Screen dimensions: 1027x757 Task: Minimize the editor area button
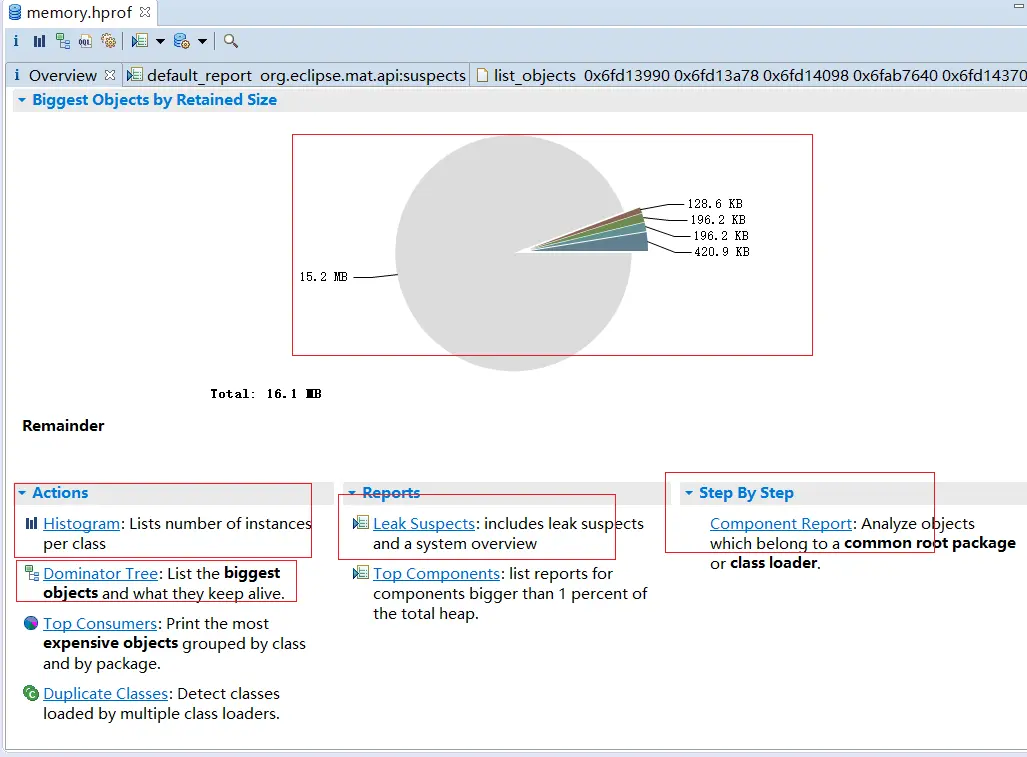click(x=1018, y=6)
